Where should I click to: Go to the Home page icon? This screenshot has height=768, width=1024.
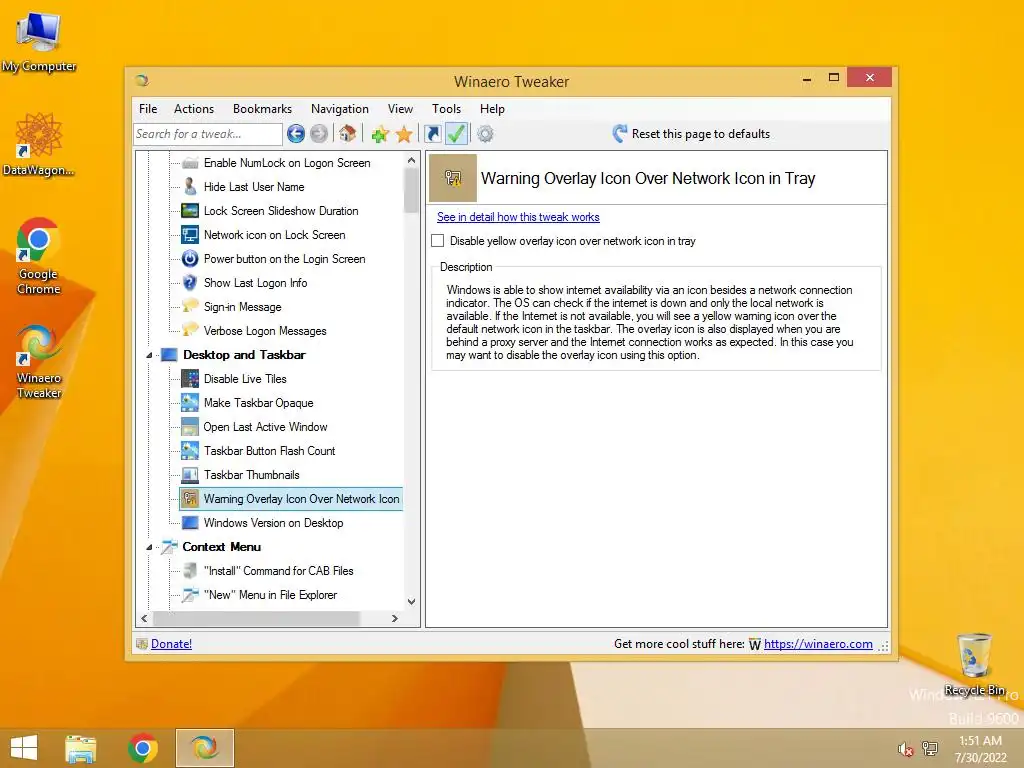[x=347, y=134]
